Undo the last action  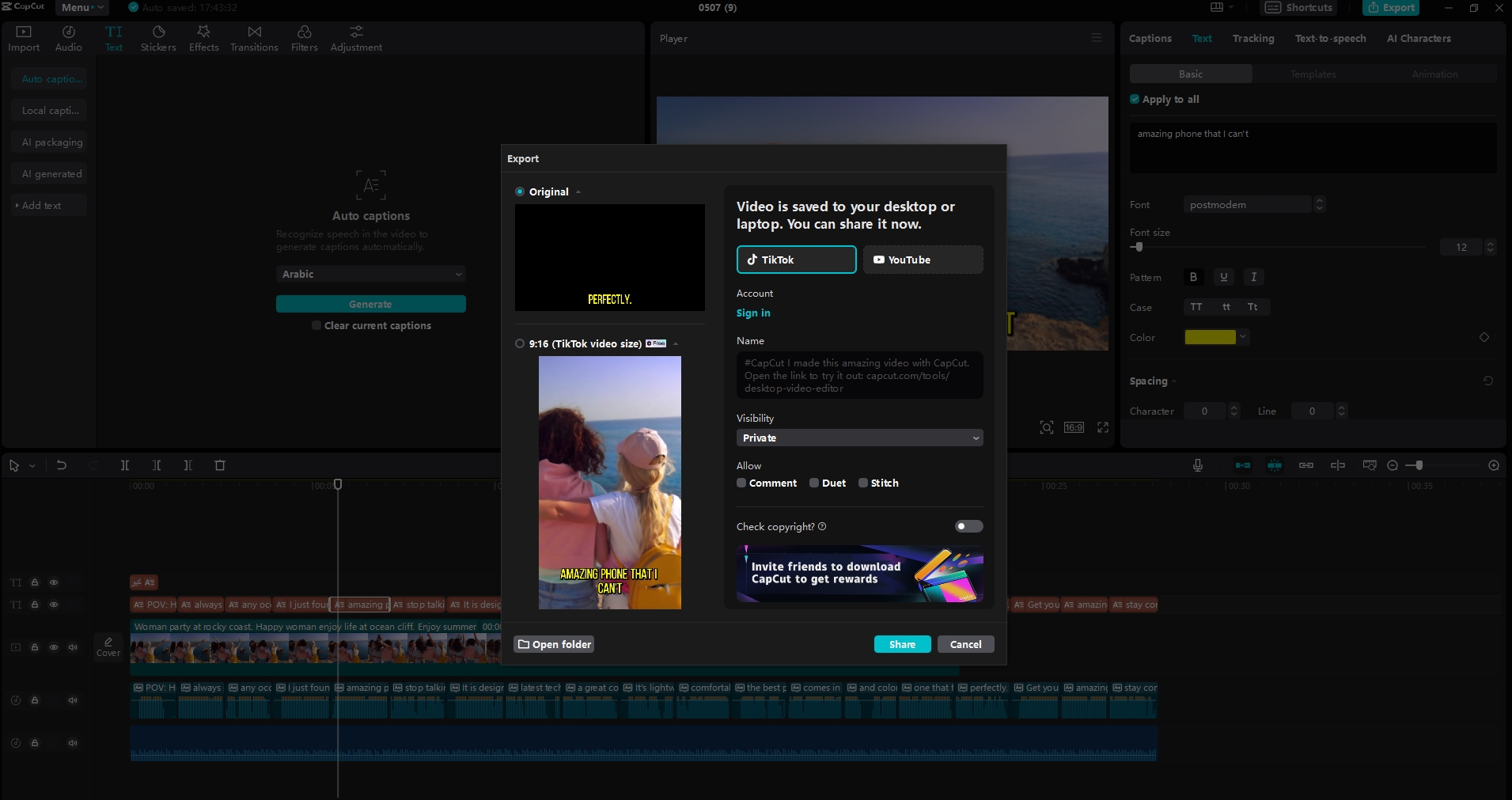click(61, 465)
